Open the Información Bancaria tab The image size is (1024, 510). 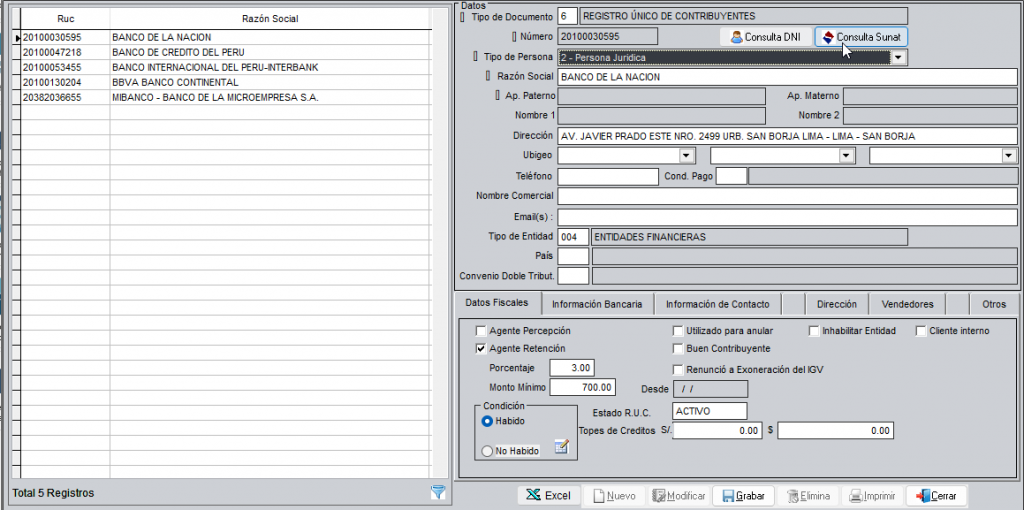(x=598, y=304)
